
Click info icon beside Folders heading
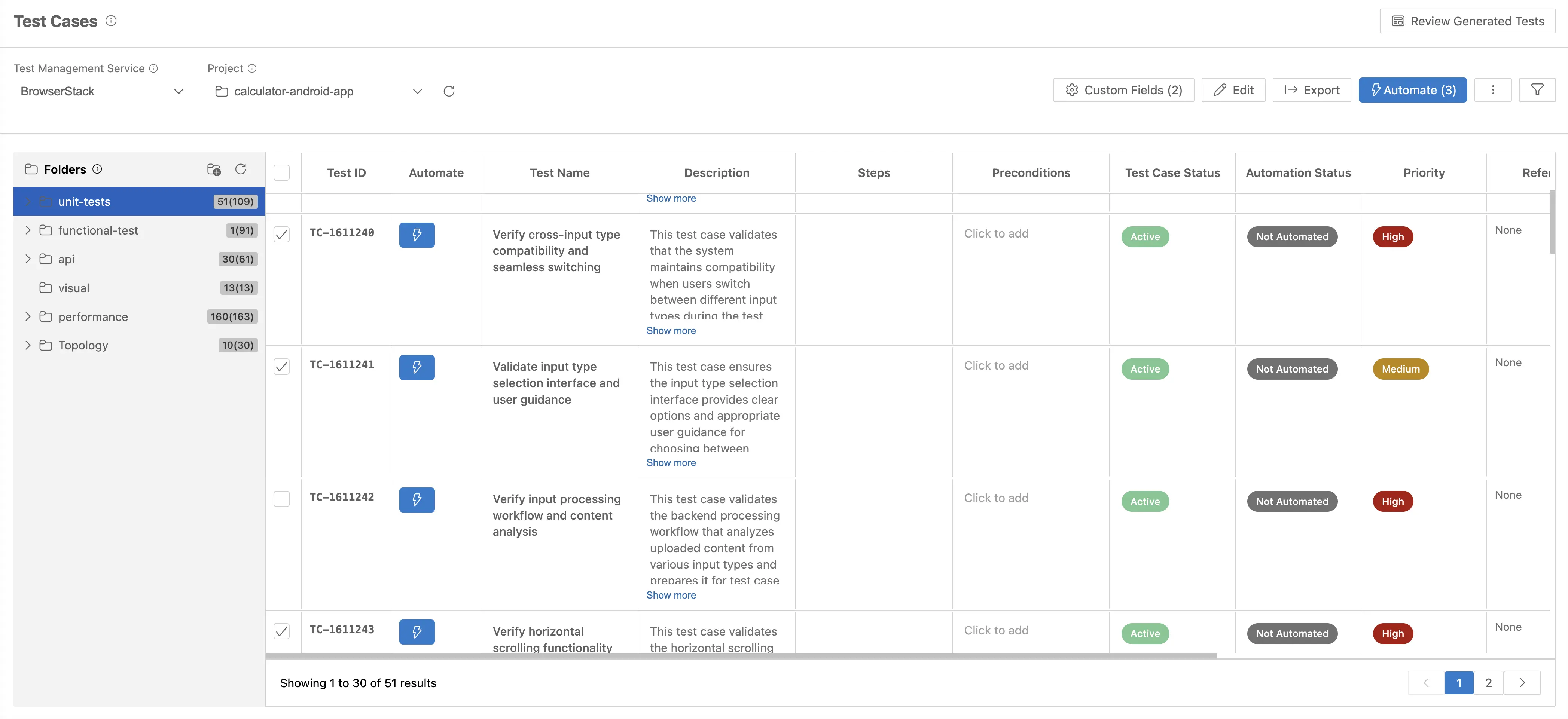coord(97,168)
